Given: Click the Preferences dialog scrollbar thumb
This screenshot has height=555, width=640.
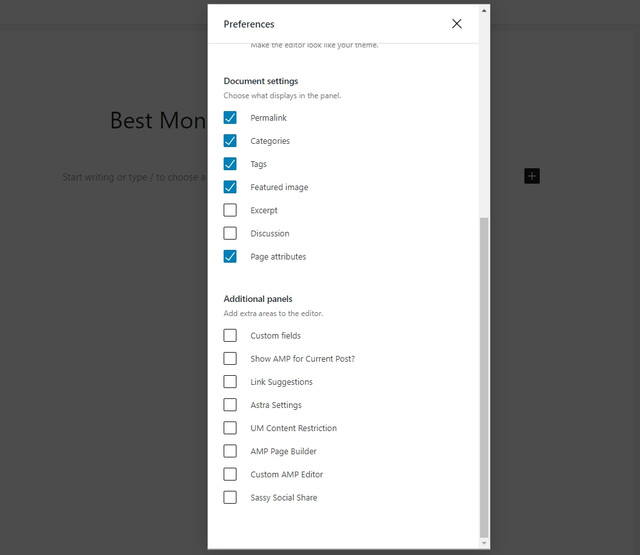Looking at the screenshot, I should coord(484,377).
